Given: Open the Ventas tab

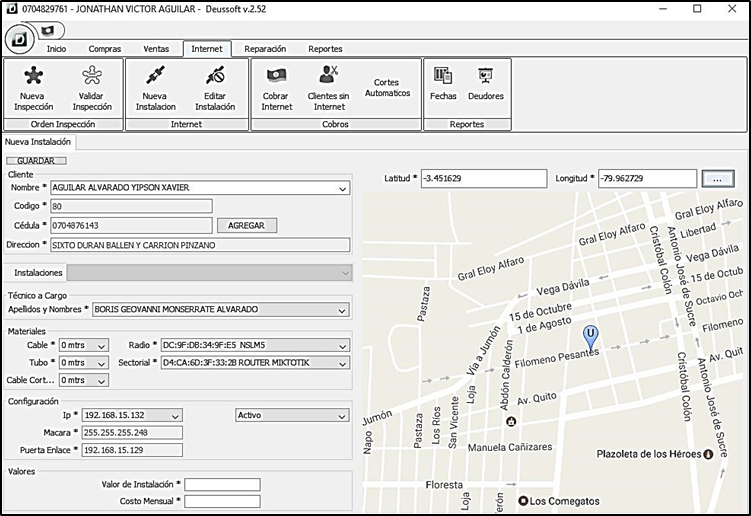Looking at the screenshot, I should (x=156, y=49).
